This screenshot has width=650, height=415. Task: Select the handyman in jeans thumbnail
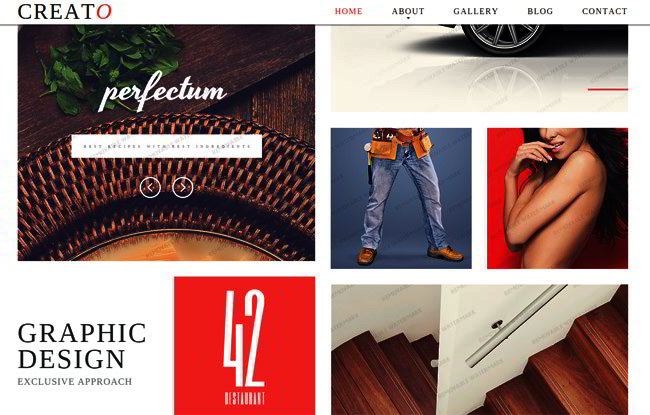(x=401, y=198)
